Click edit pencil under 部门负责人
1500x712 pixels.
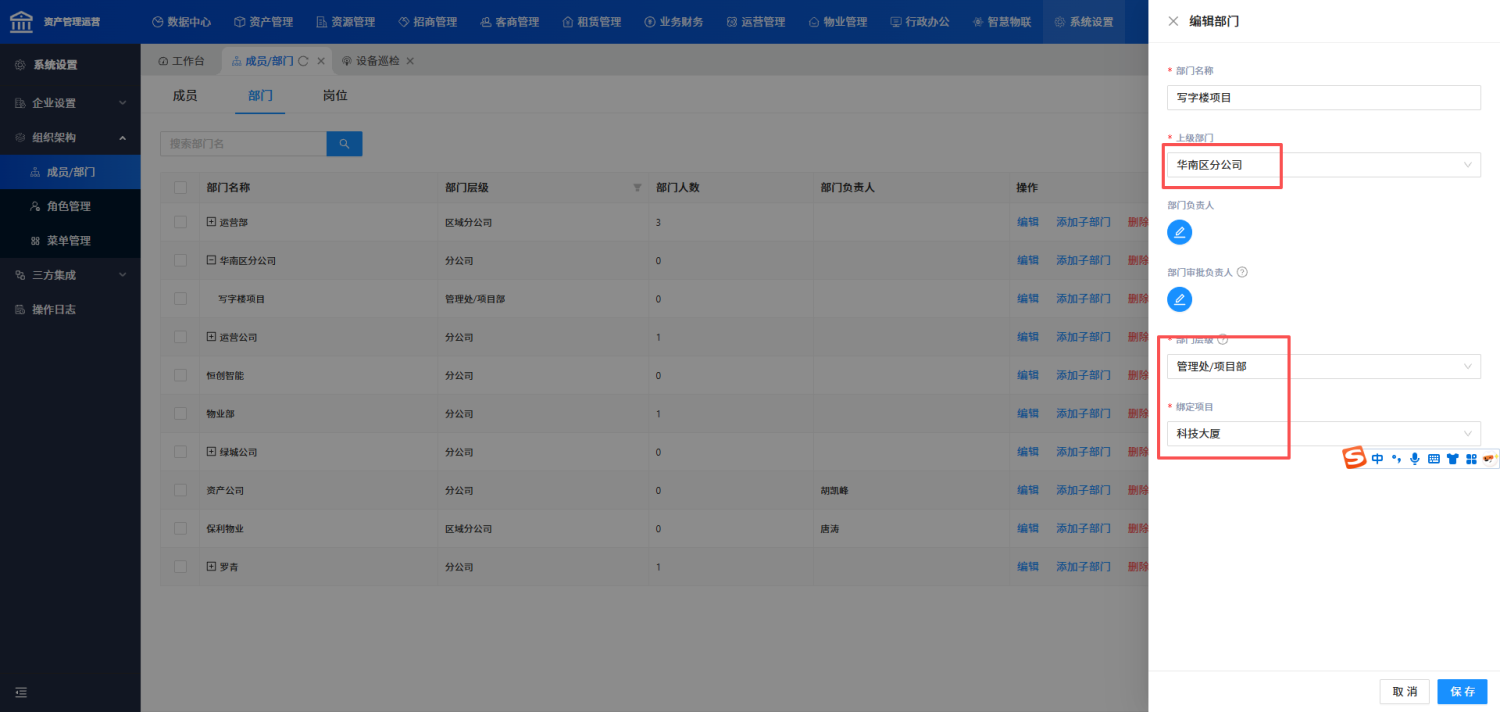1180,232
